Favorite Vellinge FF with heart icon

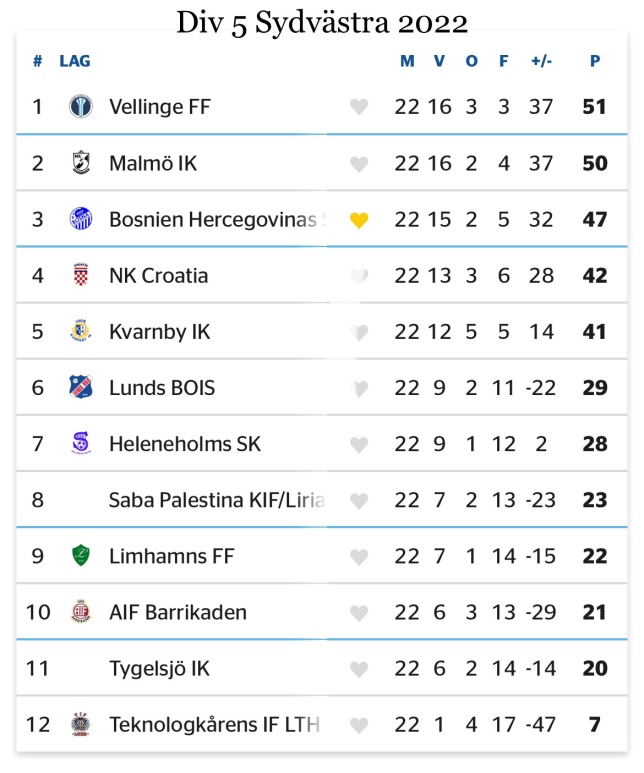coord(359,107)
